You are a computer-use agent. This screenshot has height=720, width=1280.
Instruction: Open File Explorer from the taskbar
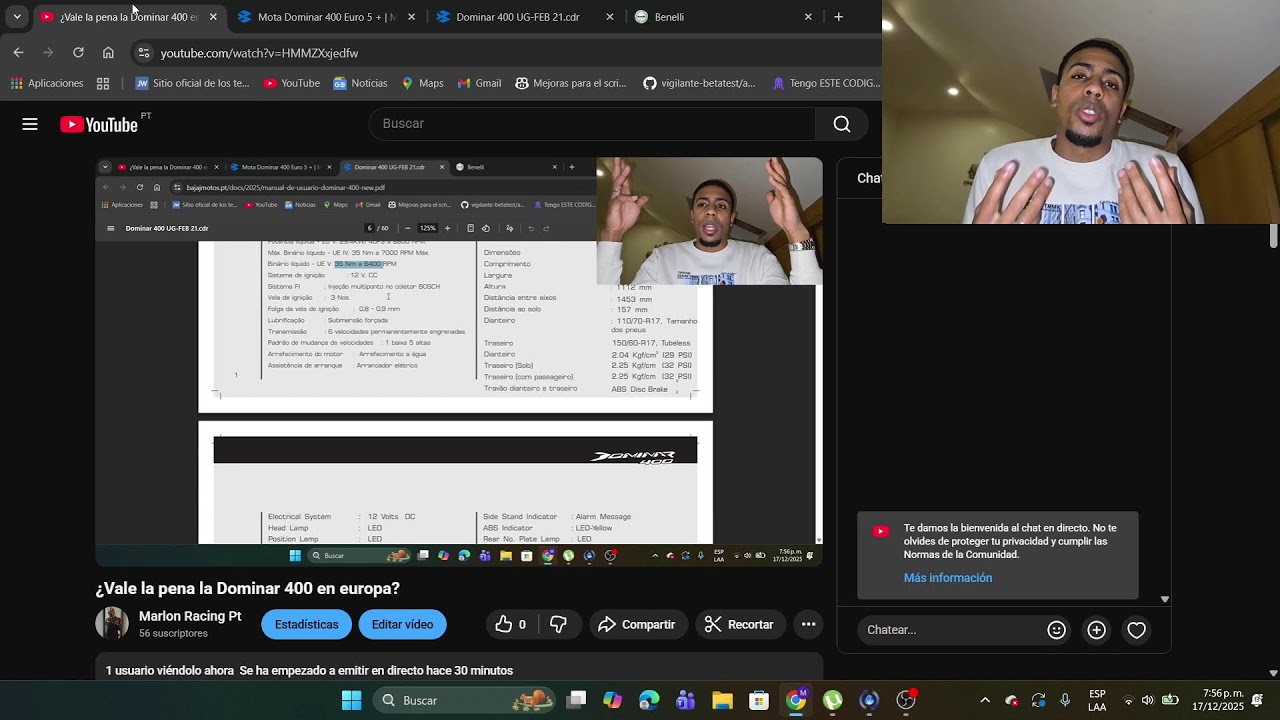coord(722,700)
